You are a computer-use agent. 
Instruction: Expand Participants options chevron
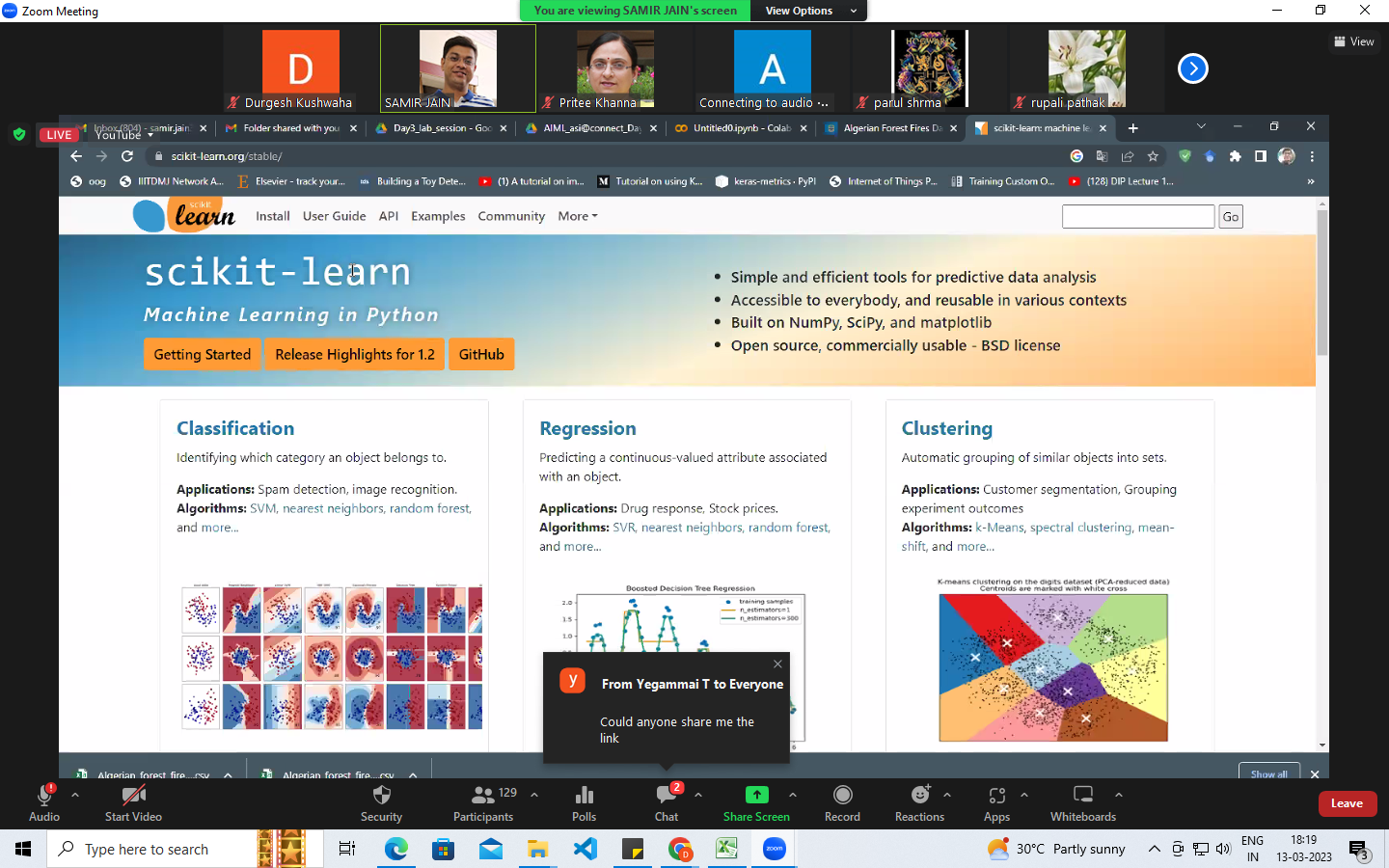[534, 796]
